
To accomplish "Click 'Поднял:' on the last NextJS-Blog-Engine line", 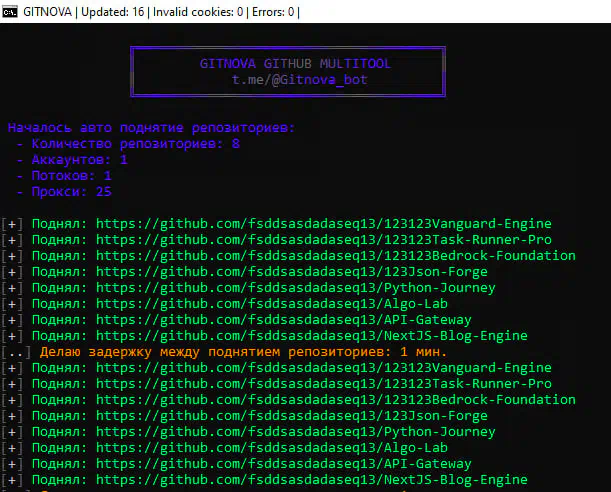I will [59, 480].
